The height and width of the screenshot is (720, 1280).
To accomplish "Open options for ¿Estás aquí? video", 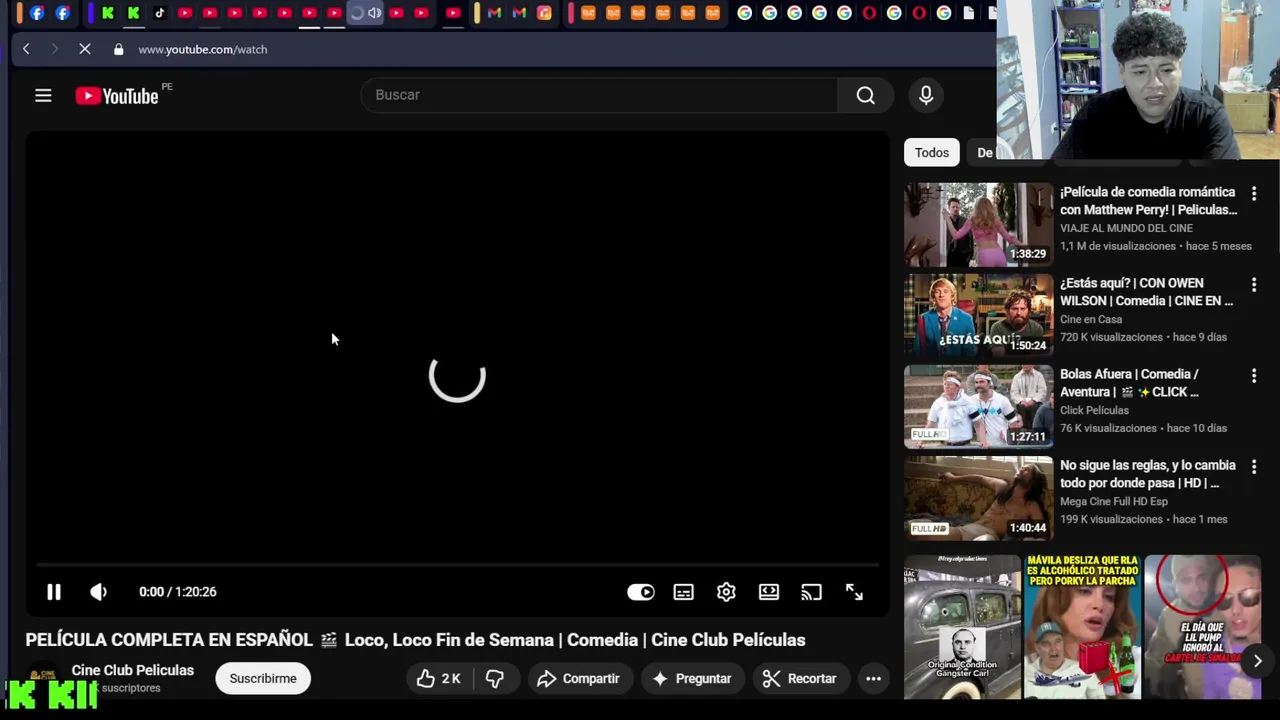I will [x=1254, y=284].
